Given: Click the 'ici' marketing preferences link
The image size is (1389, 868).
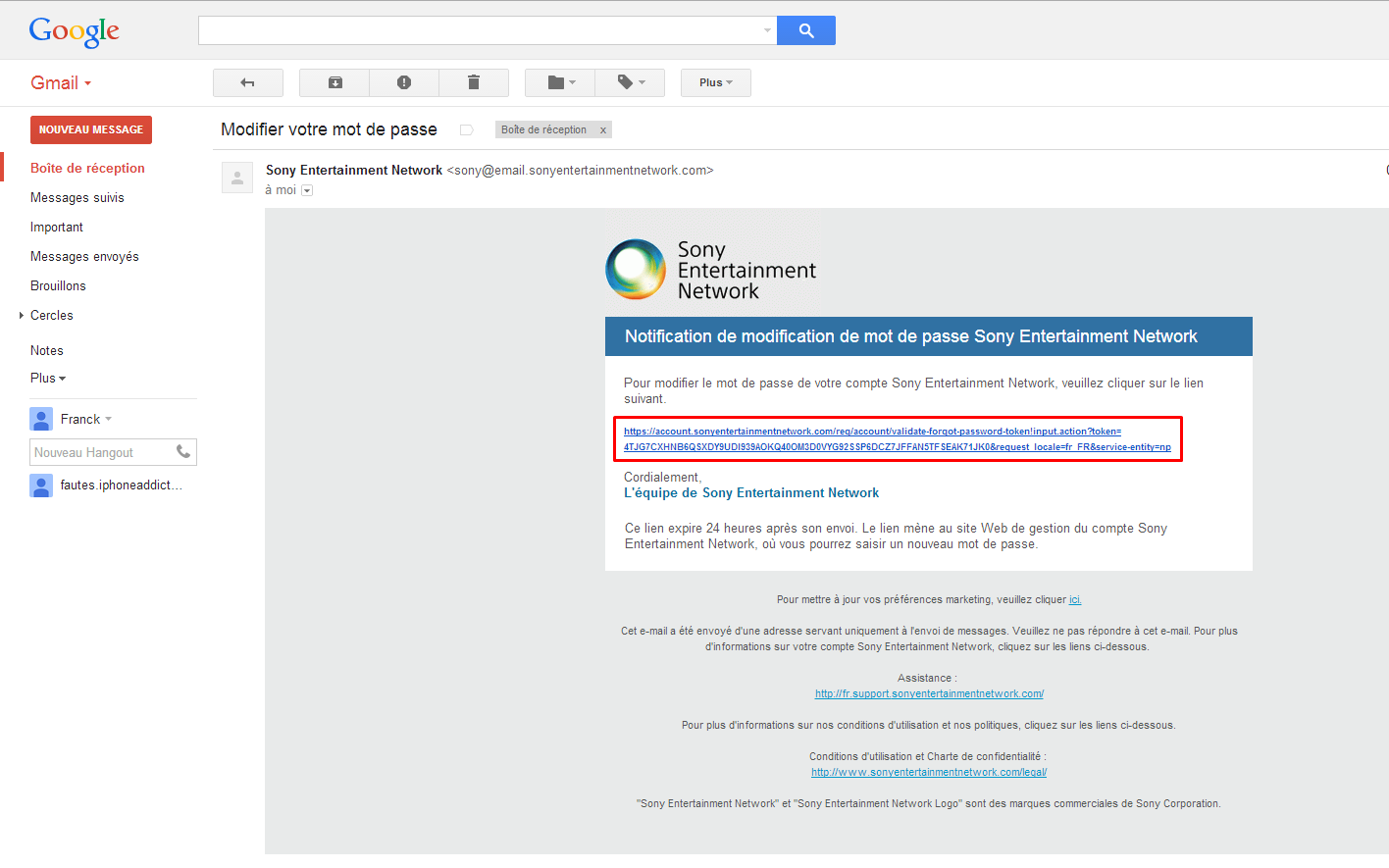Looking at the screenshot, I should [x=1075, y=599].
